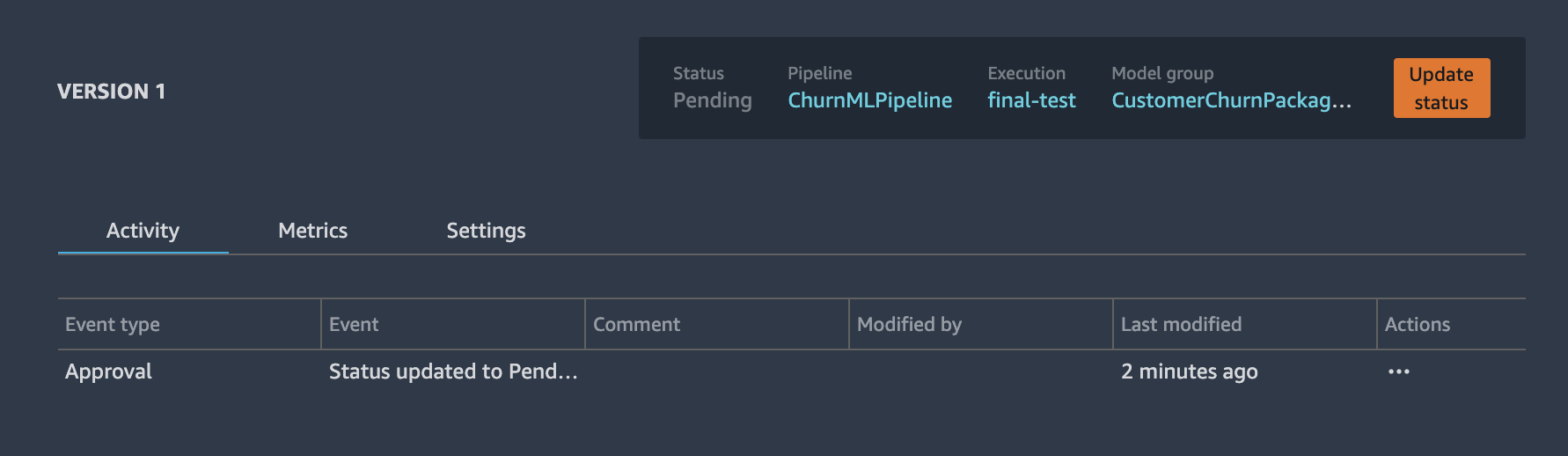The height and width of the screenshot is (456, 1568).
Task: Click the Pending status value
Action: pyautogui.click(x=712, y=100)
